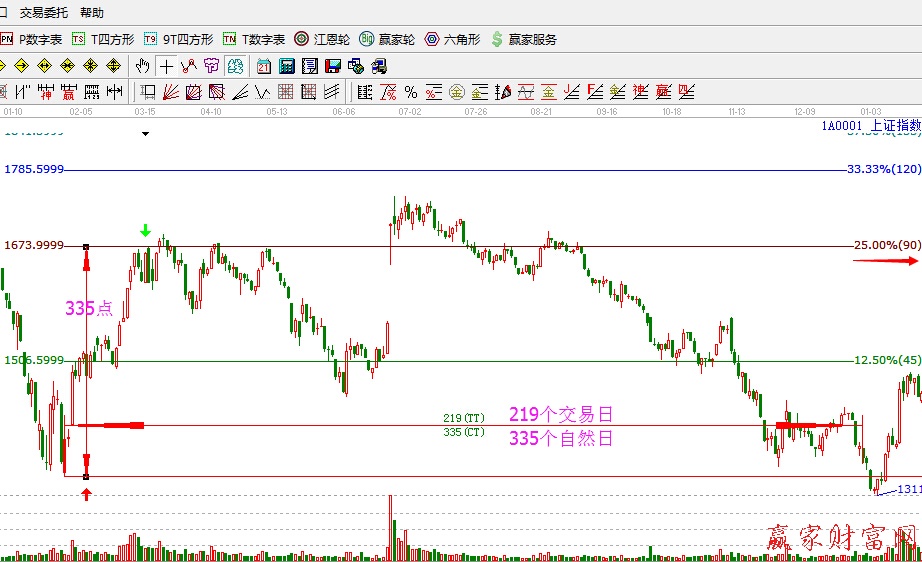Click the 赢家服务 button
The width and height of the screenshot is (922, 562).
(x=523, y=40)
